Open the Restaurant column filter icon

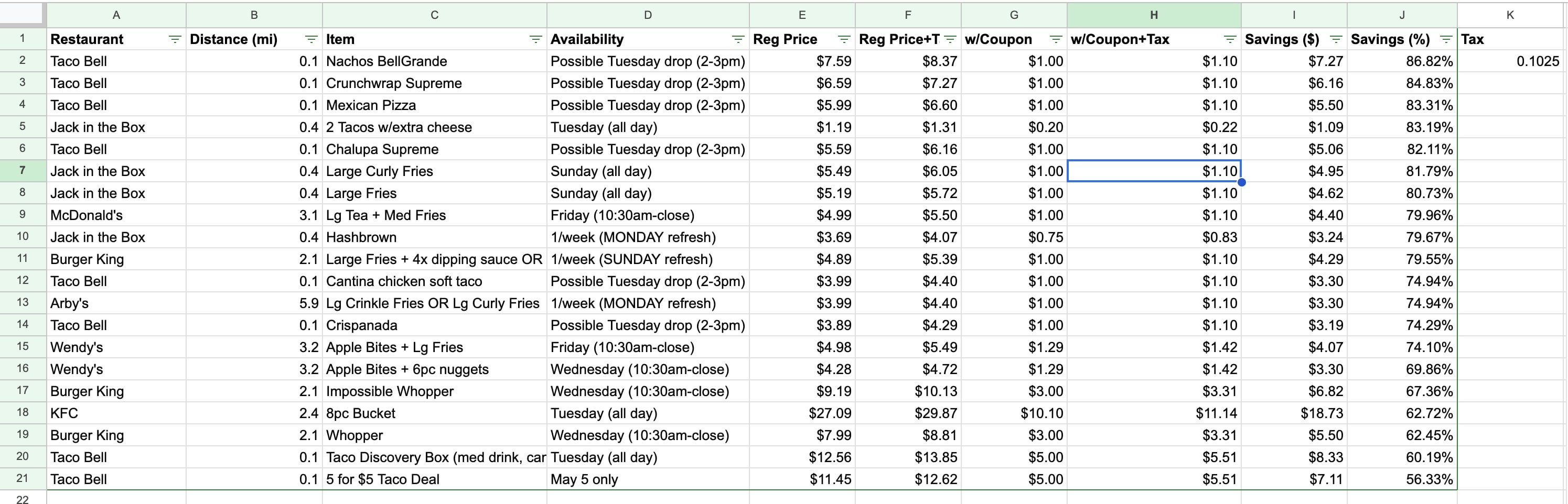175,39
